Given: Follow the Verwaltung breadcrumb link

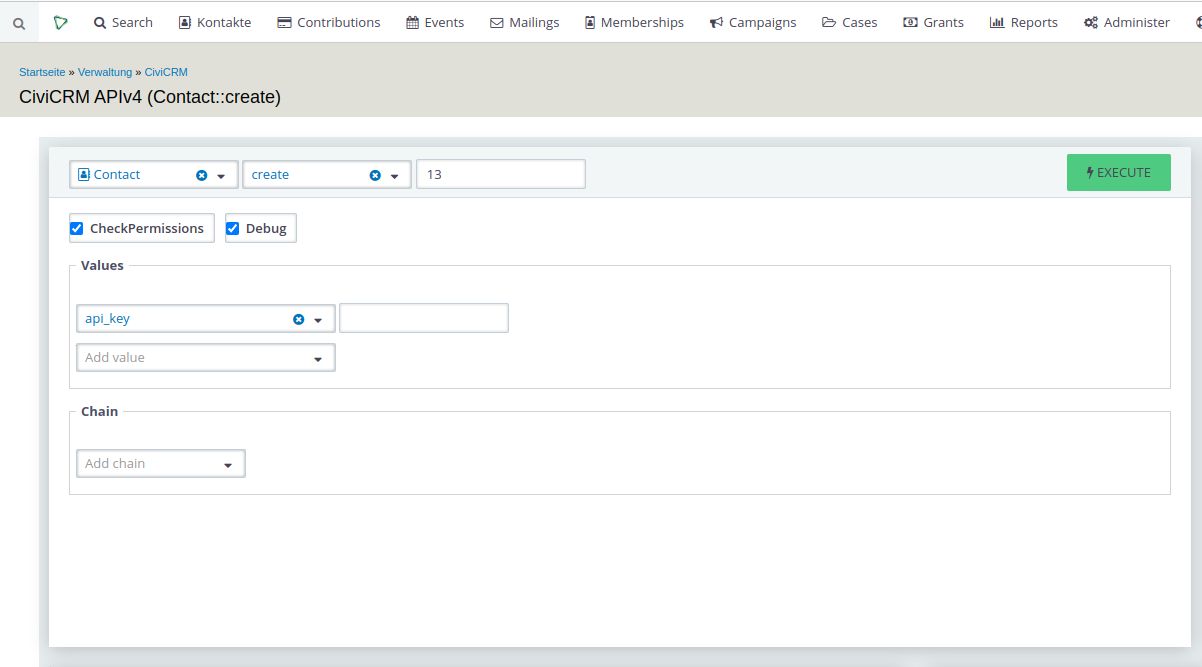Looking at the screenshot, I should pyautogui.click(x=105, y=72).
